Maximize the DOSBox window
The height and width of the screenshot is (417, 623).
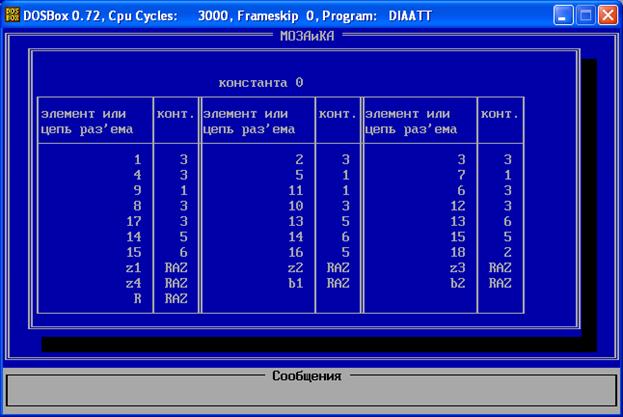coord(586,14)
